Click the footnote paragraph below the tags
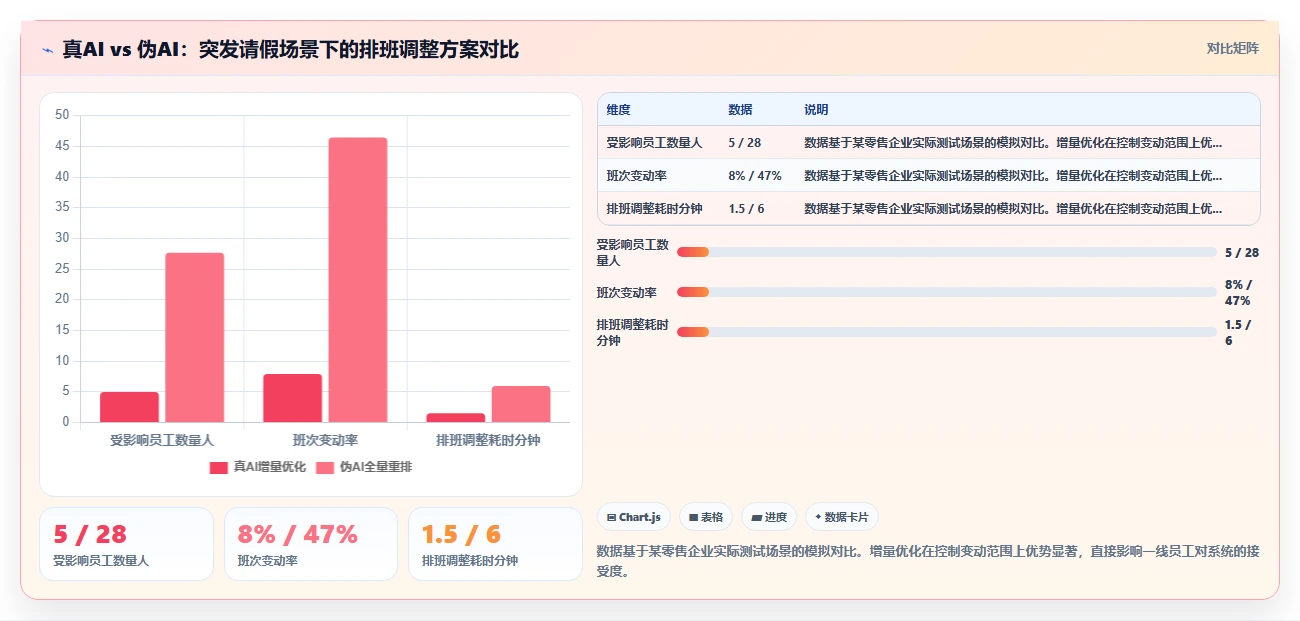The image size is (1300, 621). [927, 561]
